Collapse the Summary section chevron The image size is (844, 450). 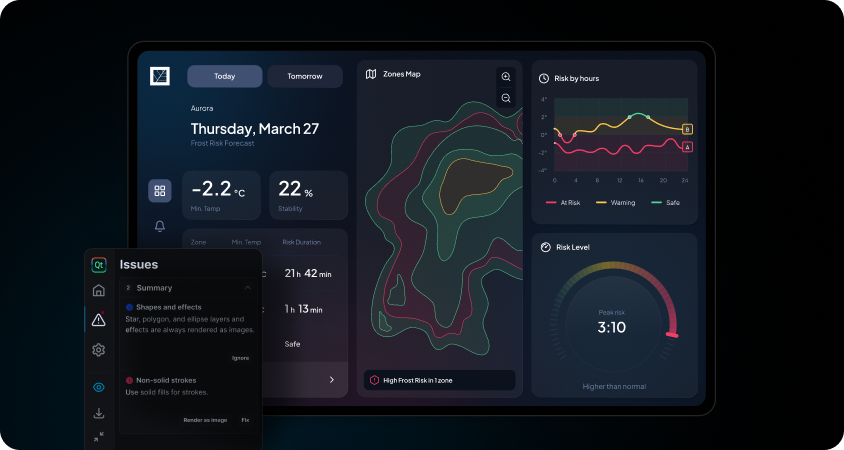coord(248,288)
